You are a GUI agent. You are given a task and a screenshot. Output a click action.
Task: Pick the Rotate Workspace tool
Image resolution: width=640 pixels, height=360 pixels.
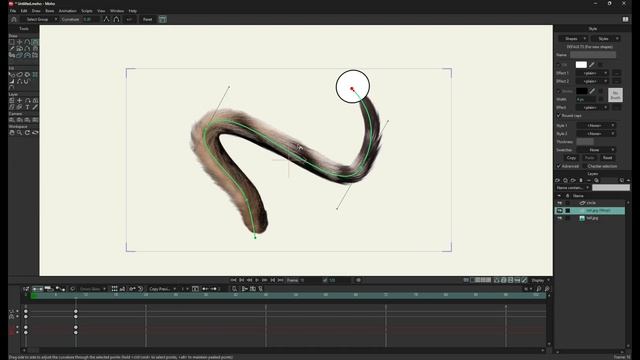(27, 133)
